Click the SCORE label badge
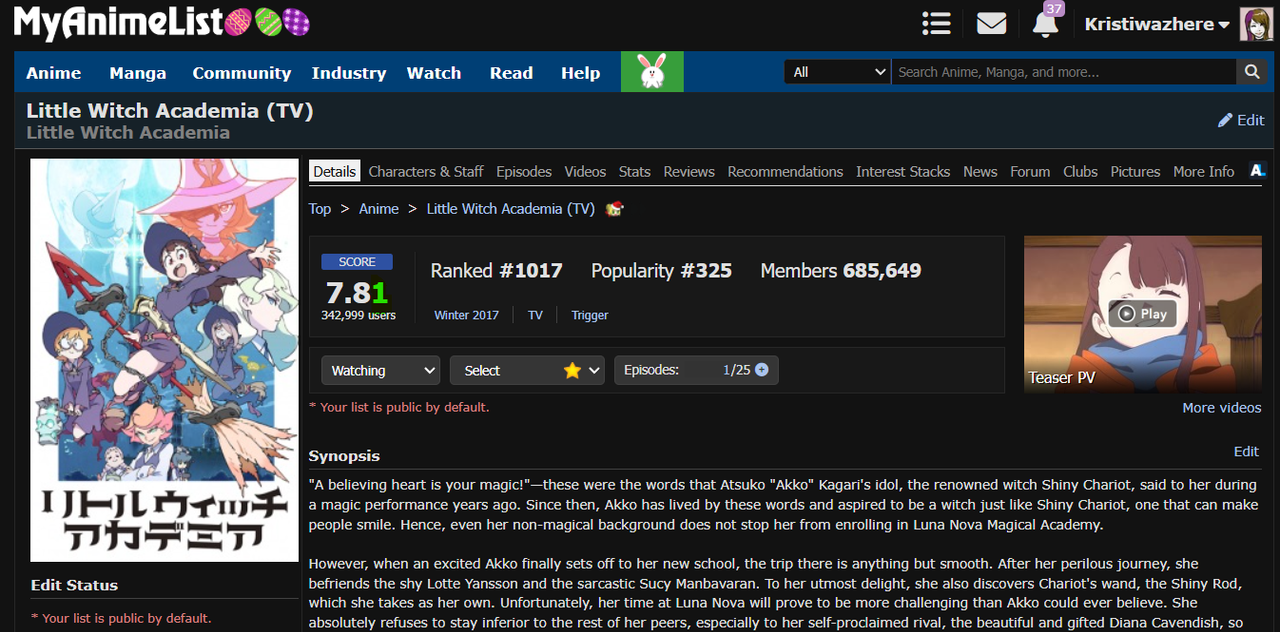Screen dimensions: 1280x632 click(357, 262)
